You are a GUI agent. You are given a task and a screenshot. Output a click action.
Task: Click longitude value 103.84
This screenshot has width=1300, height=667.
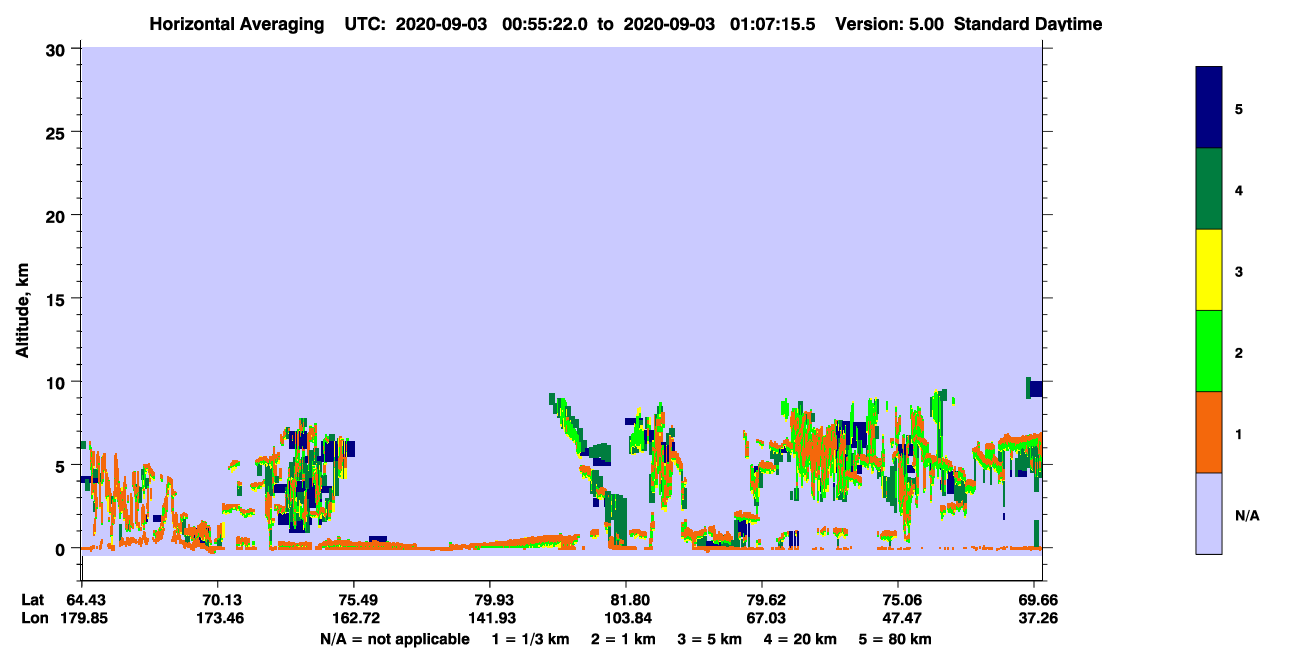pyautogui.click(x=626, y=618)
